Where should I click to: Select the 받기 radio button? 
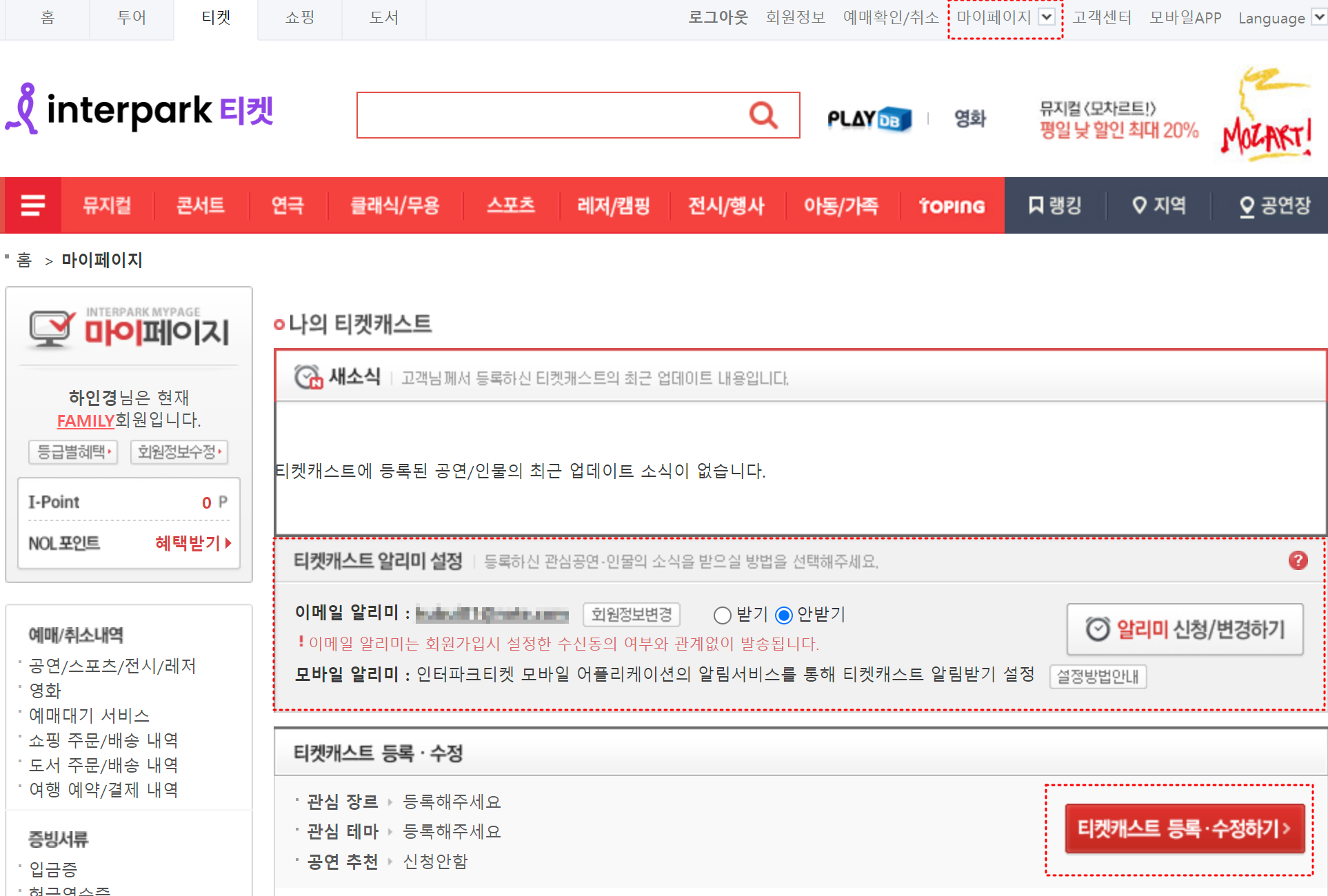click(x=722, y=615)
